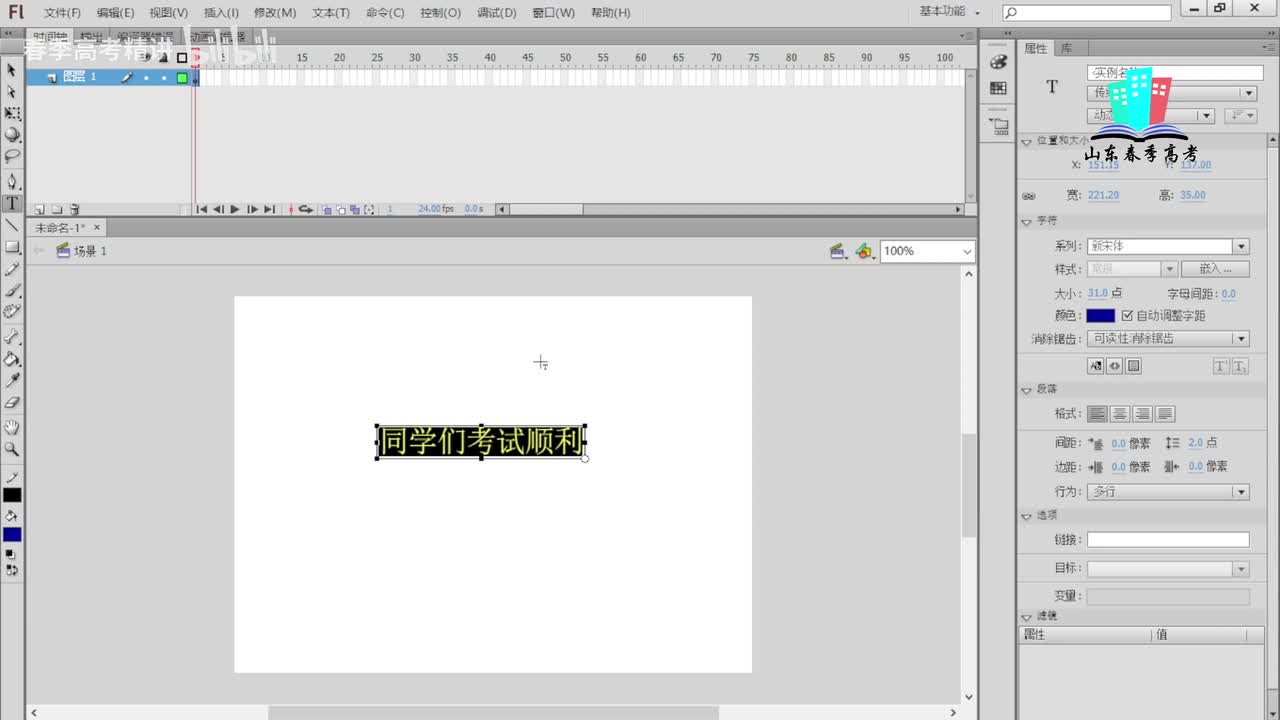Select the 3D Rotation tool
1280x720 pixels.
(12, 135)
